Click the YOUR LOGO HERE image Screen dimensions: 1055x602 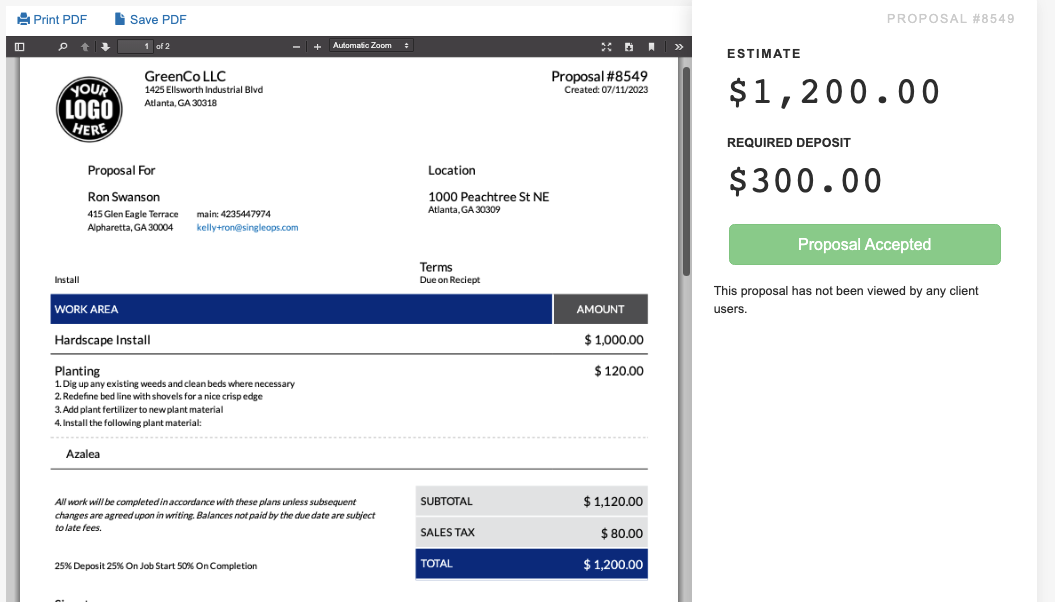point(88,109)
